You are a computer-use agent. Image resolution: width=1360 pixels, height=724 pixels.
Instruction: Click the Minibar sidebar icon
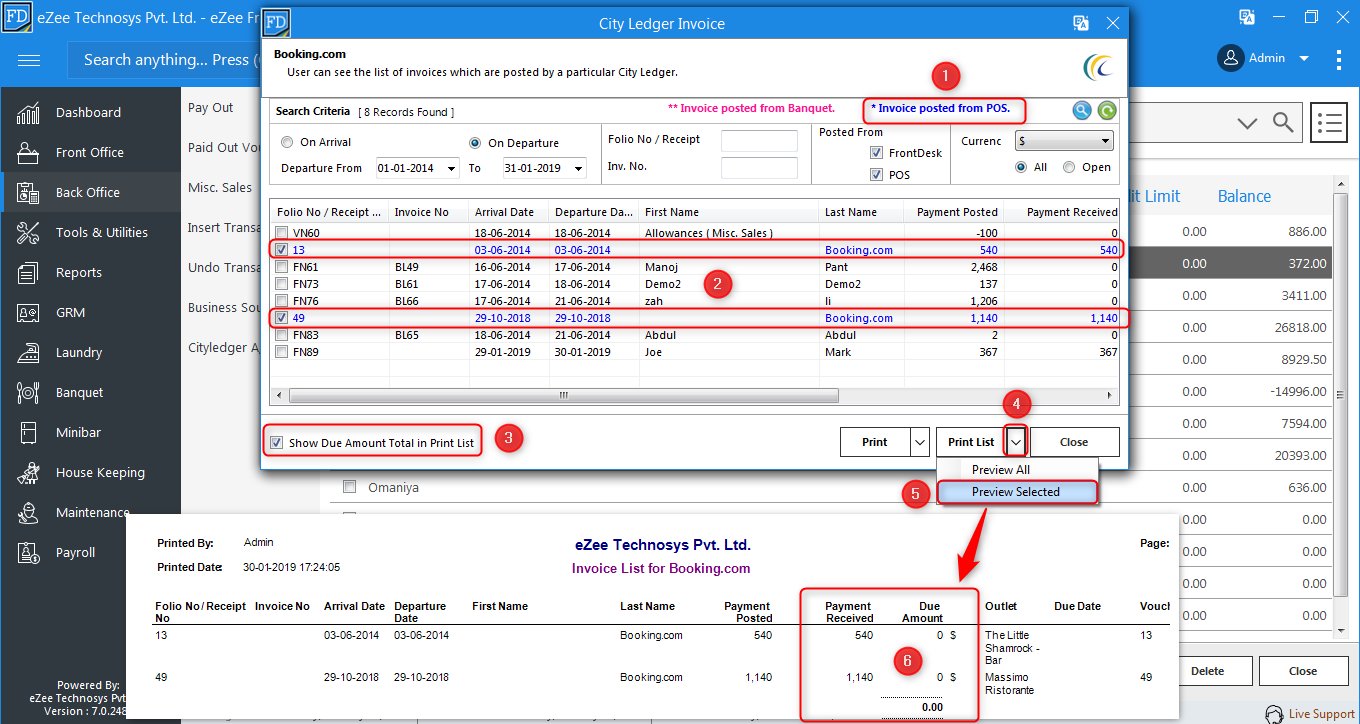point(28,433)
